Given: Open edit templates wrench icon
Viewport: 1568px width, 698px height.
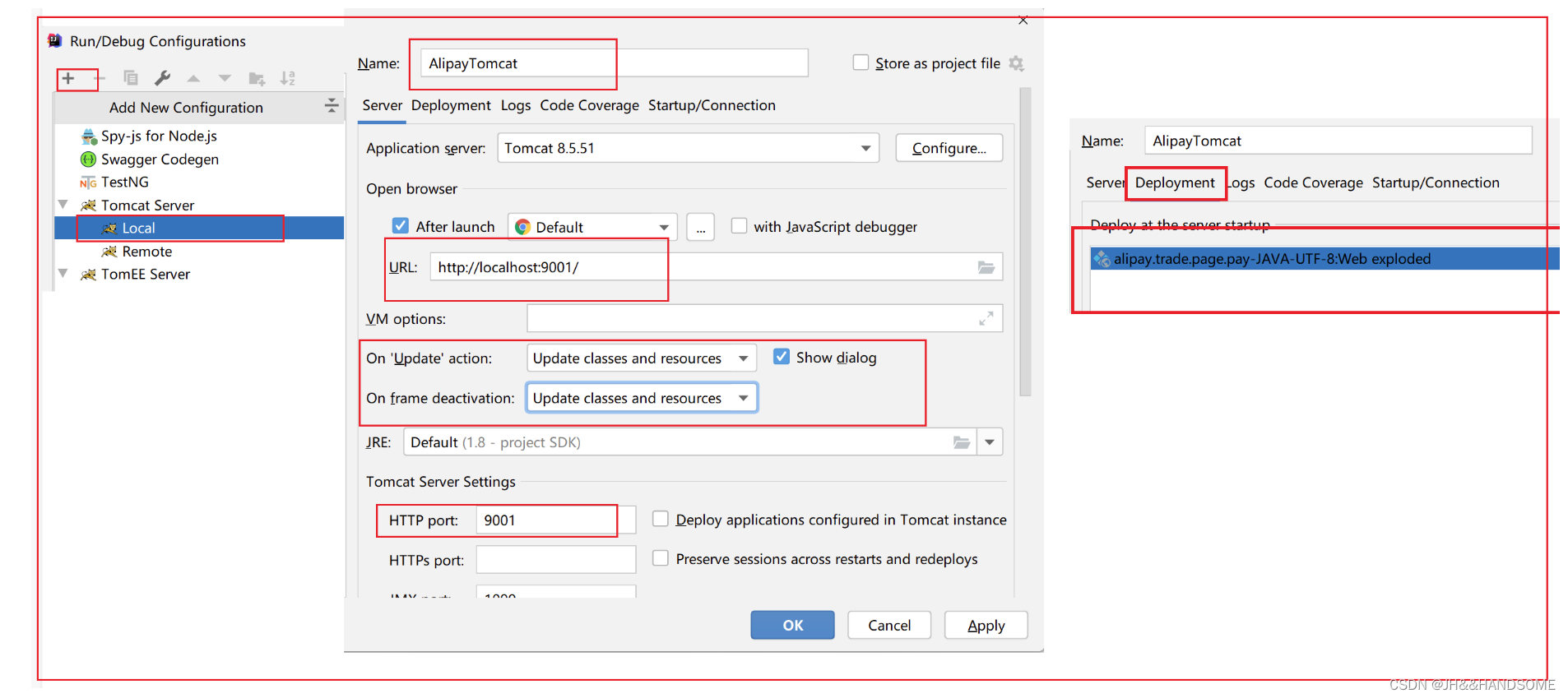Looking at the screenshot, I should (162, 78).
